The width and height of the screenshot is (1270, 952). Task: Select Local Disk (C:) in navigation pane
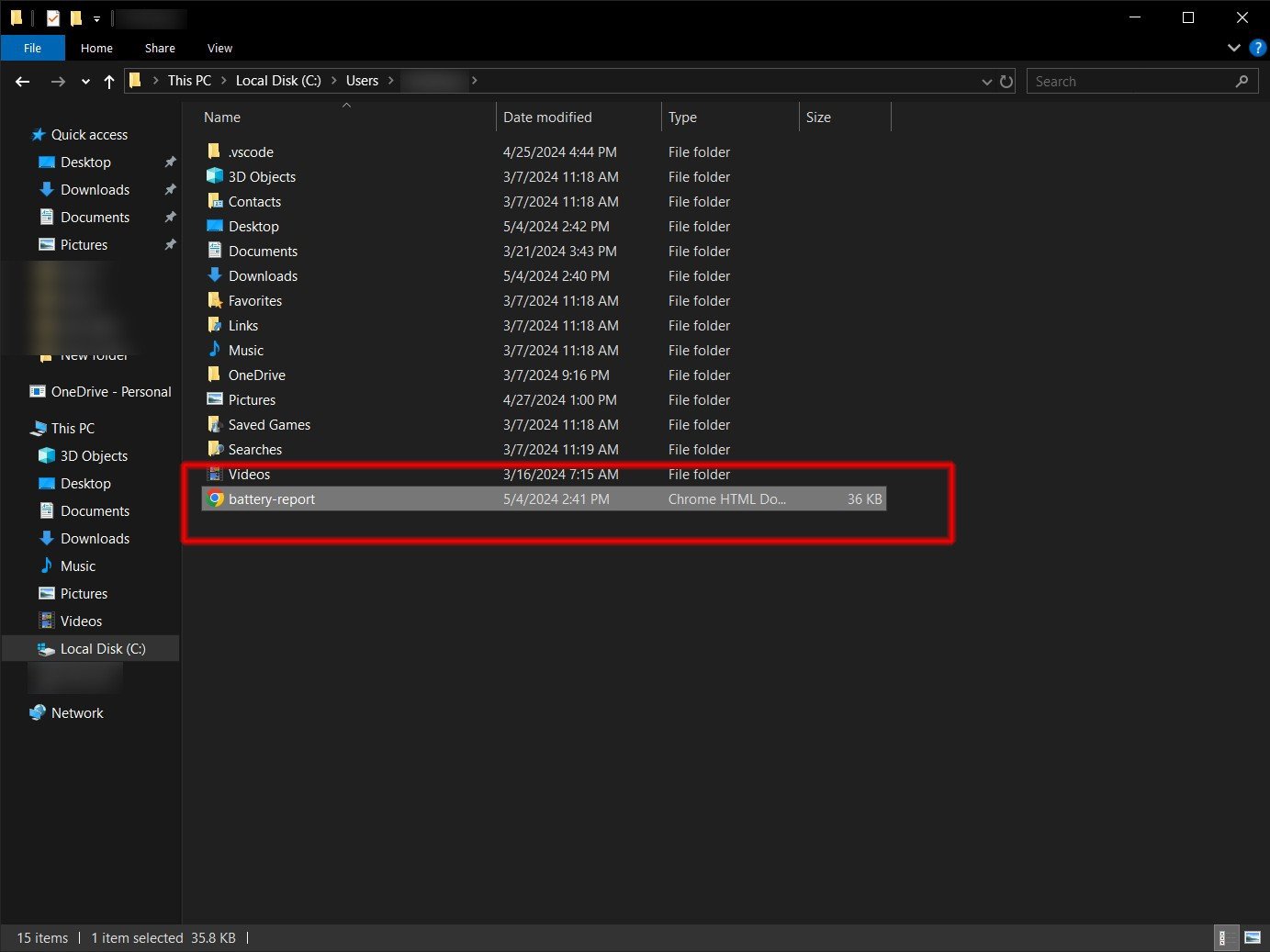tap(102, 649)
